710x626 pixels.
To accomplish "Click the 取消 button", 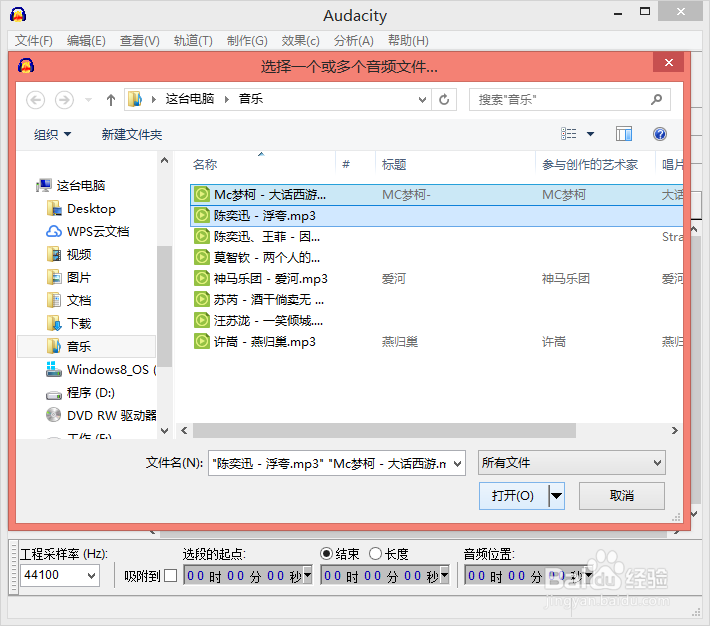I will [622, 496].
